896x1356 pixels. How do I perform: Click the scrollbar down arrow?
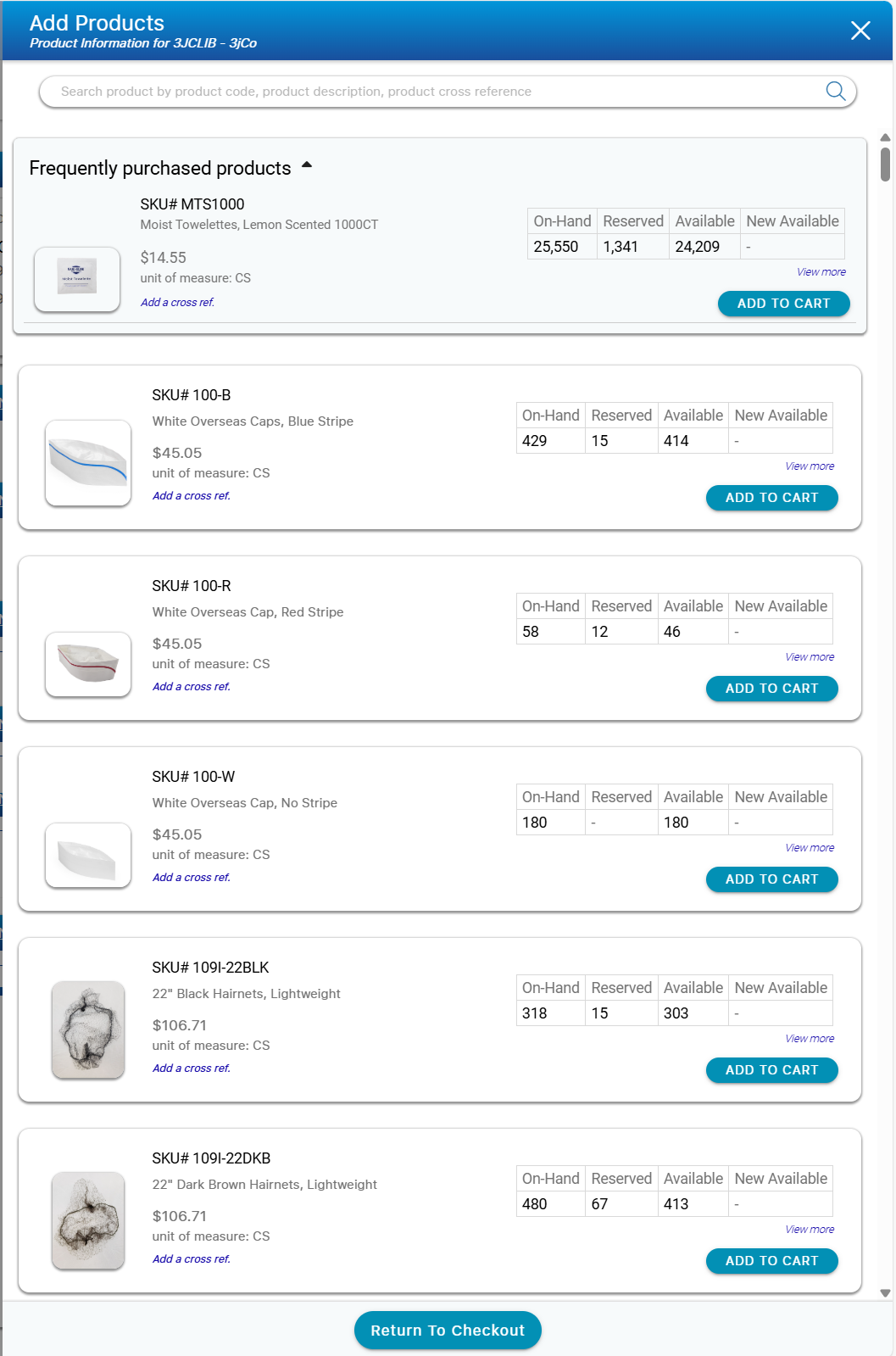pos(885,1293)
